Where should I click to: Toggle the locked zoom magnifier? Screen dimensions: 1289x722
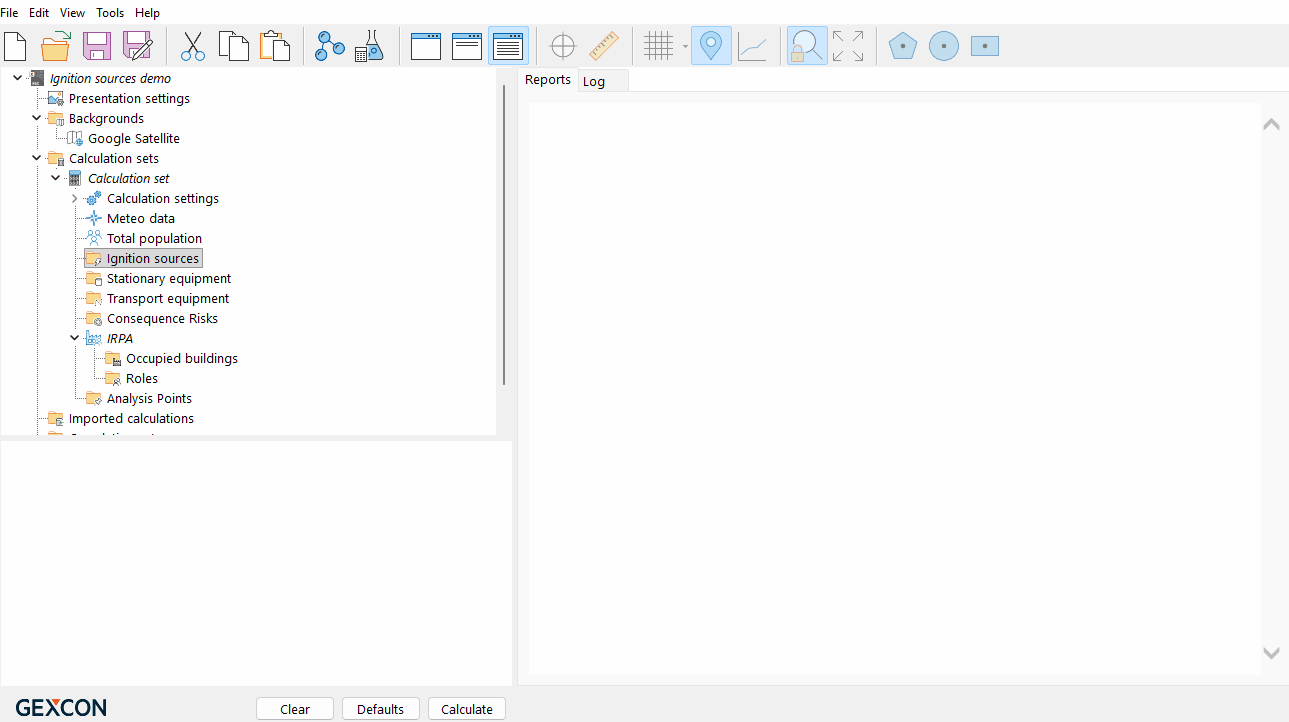807,46
